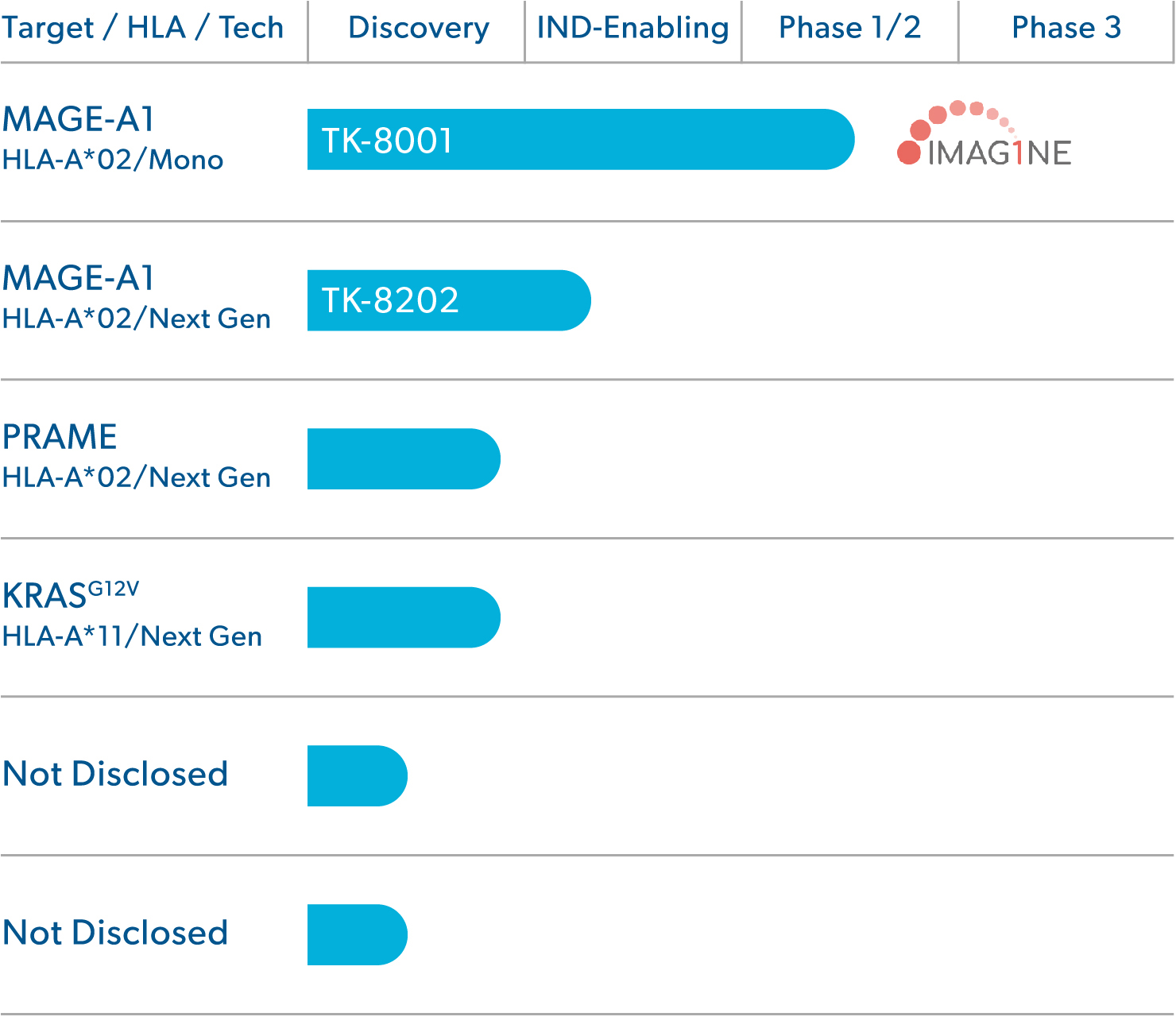Image resolution: width=1176 pixels, height=1036 pixels.
Task: Select the Discovery column header
Action: tap(419, 28)
